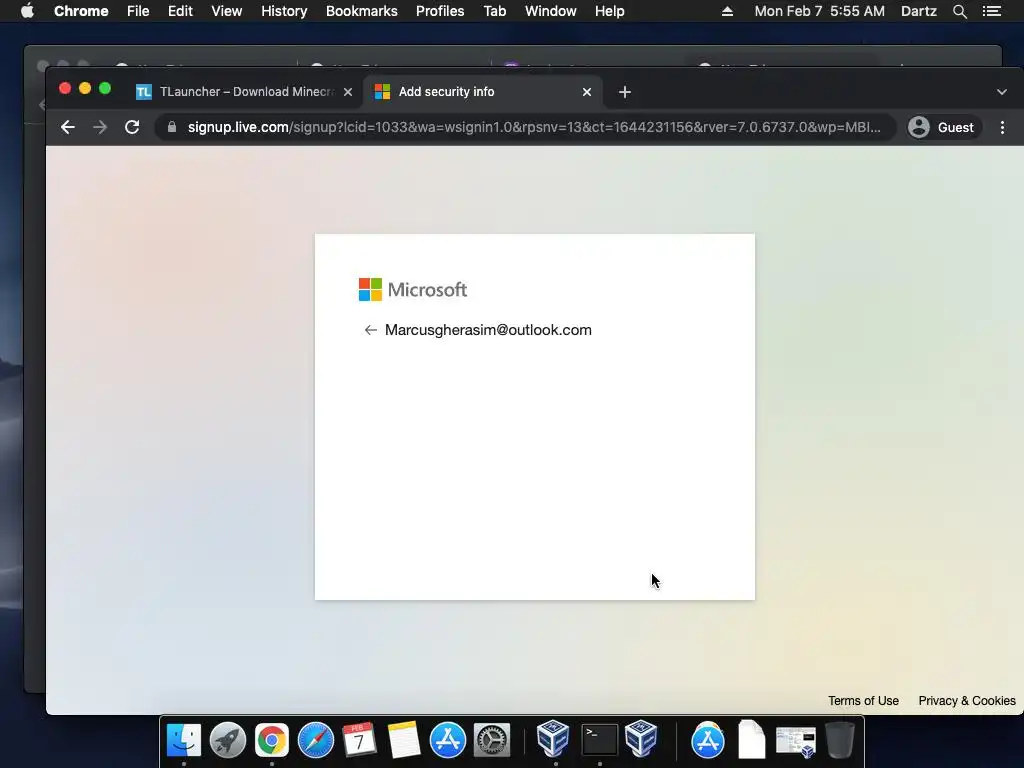Open Notes in the Dock
Viewport: 1024px width, 768px height.
pos(404,740)
